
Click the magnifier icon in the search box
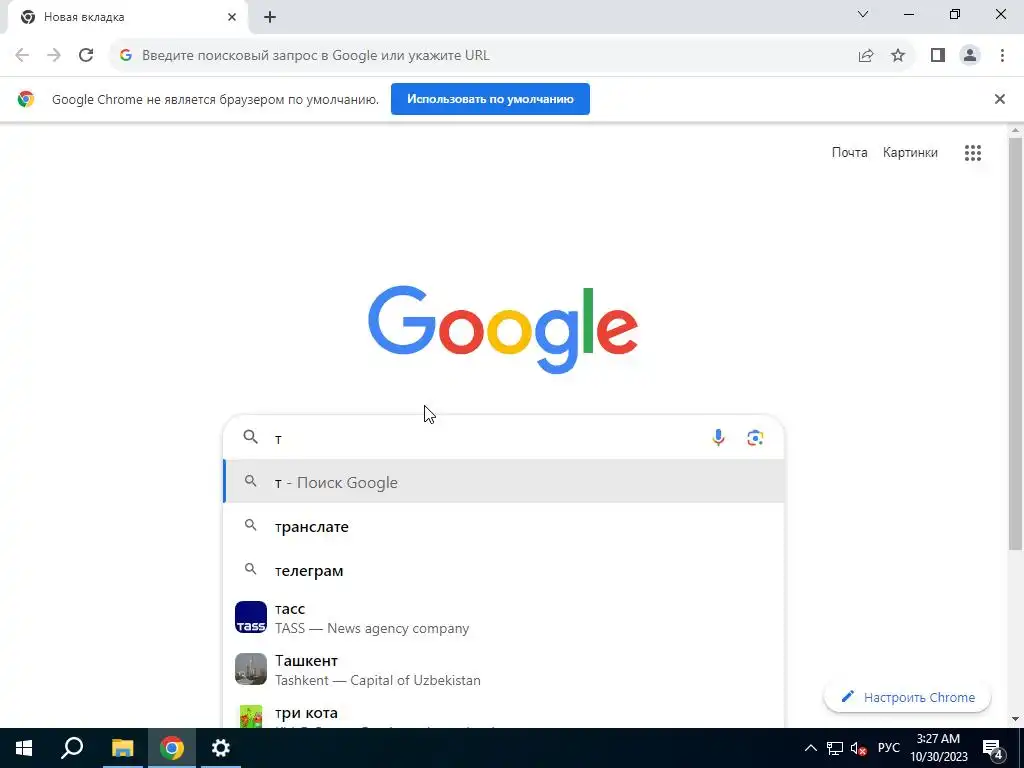(x=251, y=437)
